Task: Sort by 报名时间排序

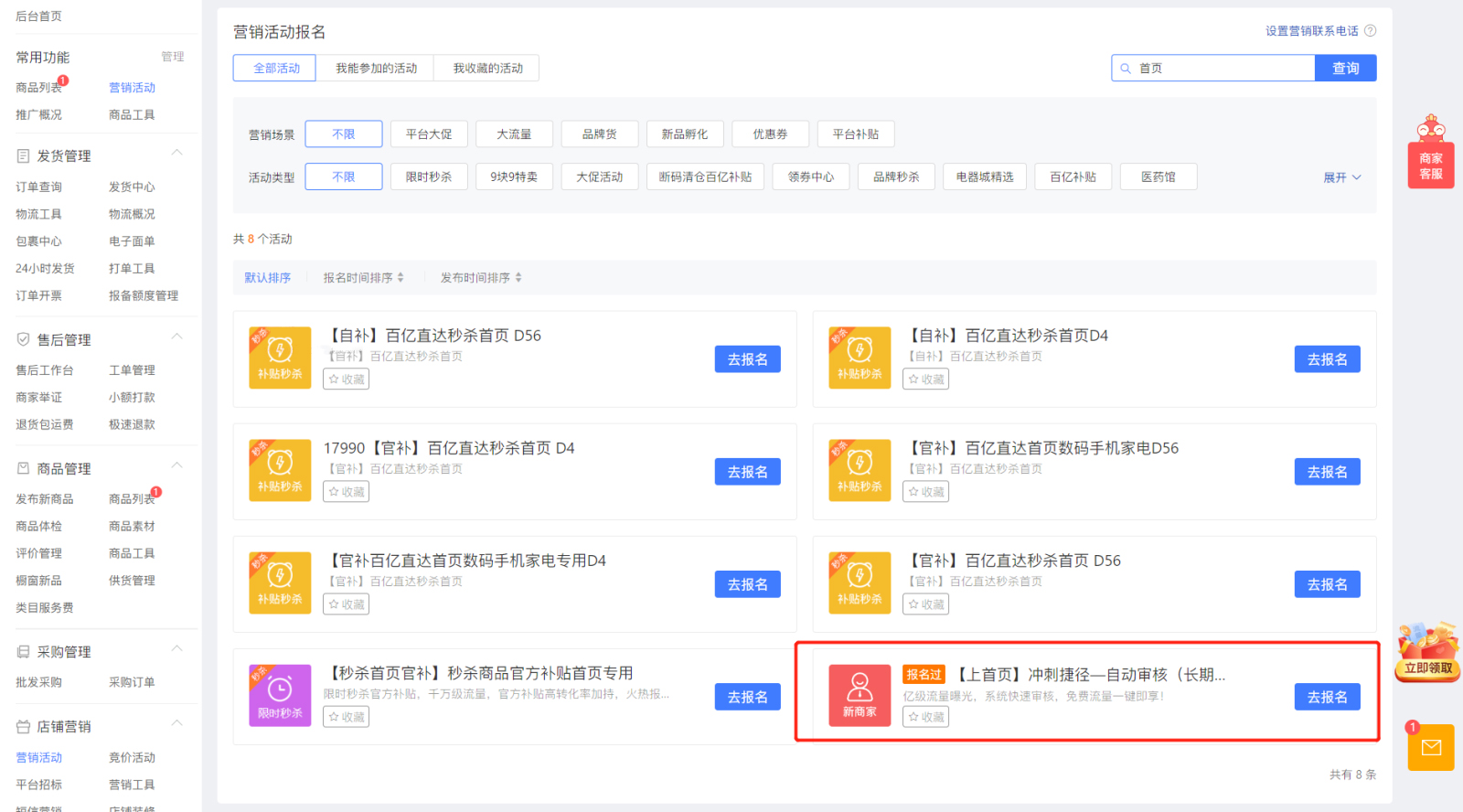Action: [x=363, y=278]
